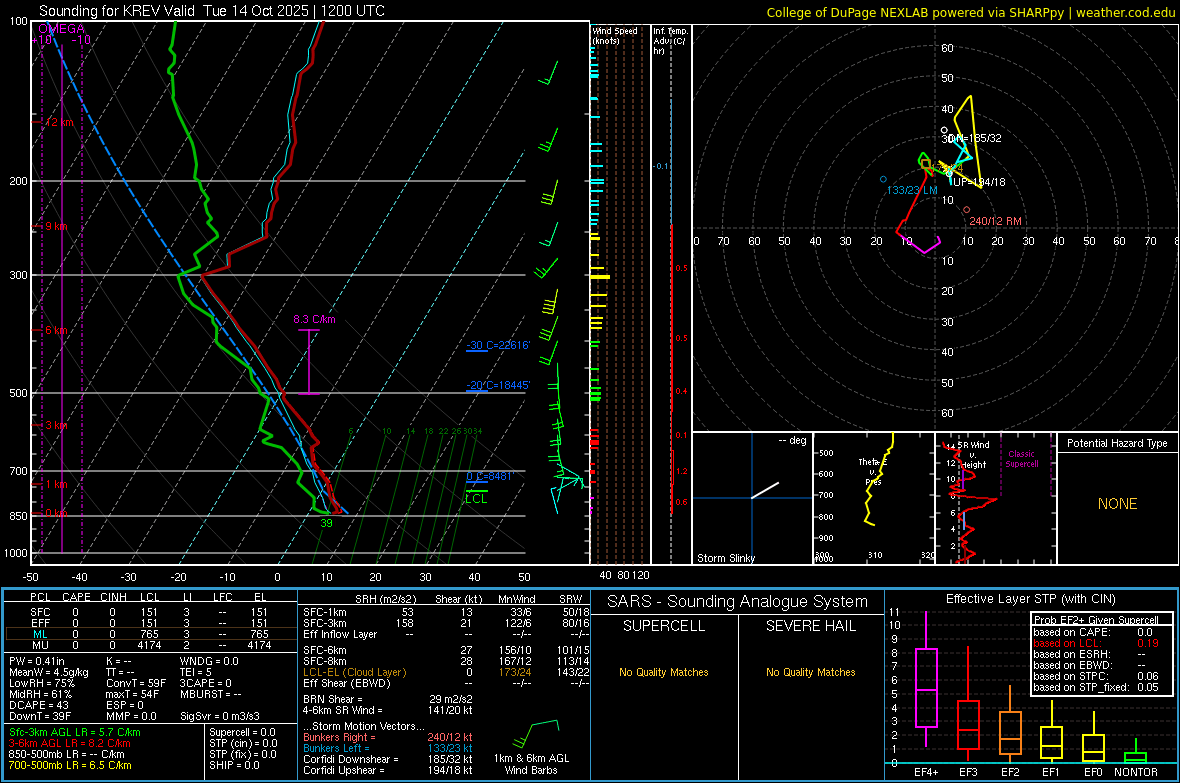1180x783 pixels.
Task: Click the 'SFC-1km' shear row
Action: tap(446, 612)
